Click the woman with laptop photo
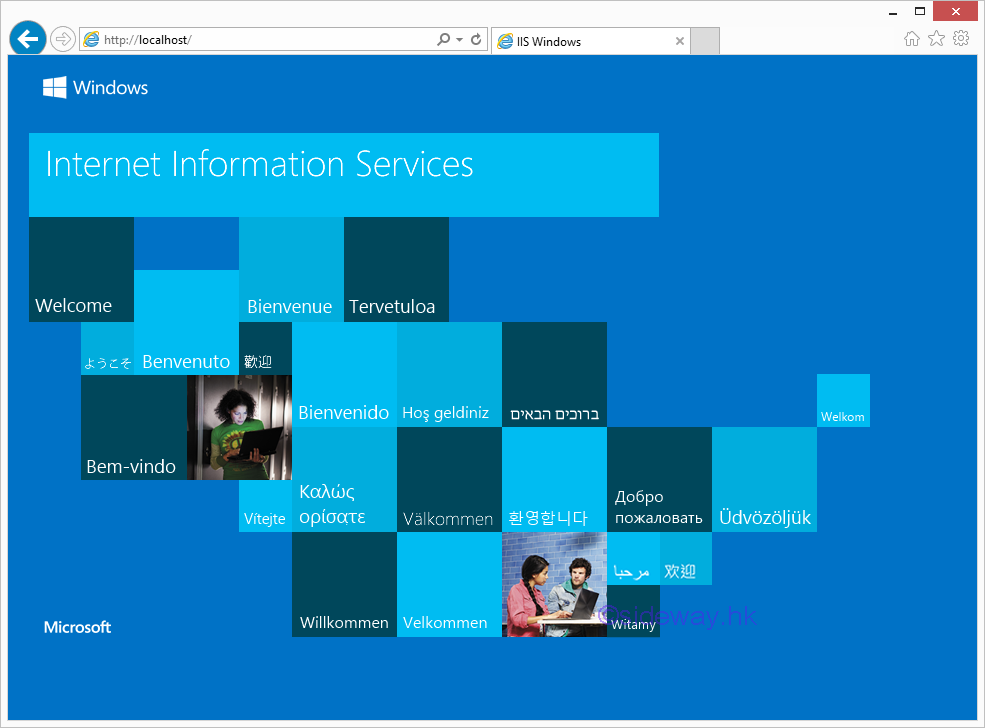 point(239,427)
